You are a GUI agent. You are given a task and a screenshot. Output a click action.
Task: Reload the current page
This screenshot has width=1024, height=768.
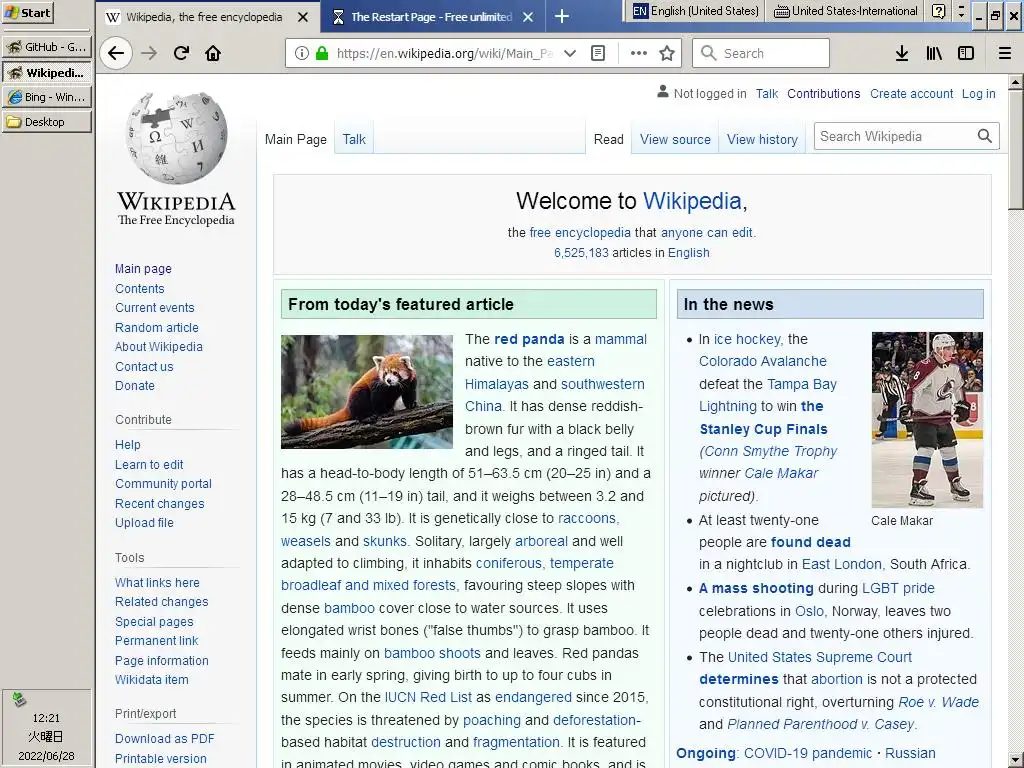click(x=182, y=53)
